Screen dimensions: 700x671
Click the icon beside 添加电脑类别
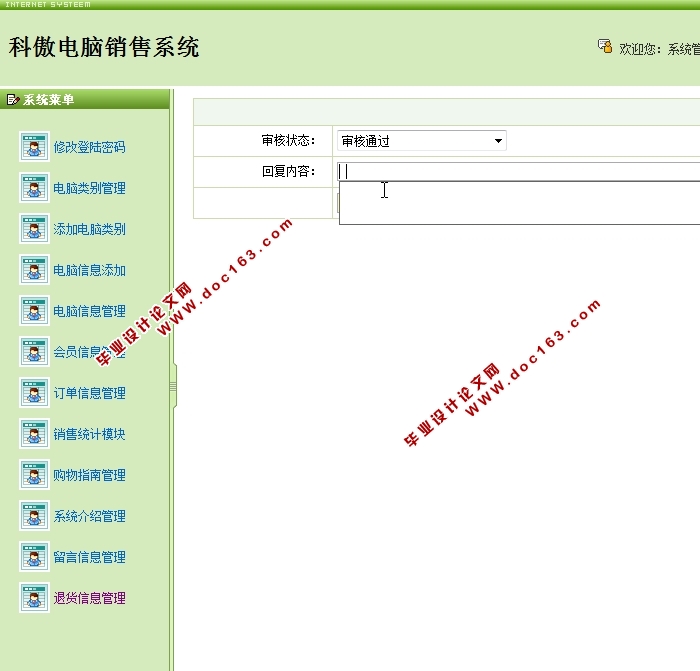click(x=34, y=229)
